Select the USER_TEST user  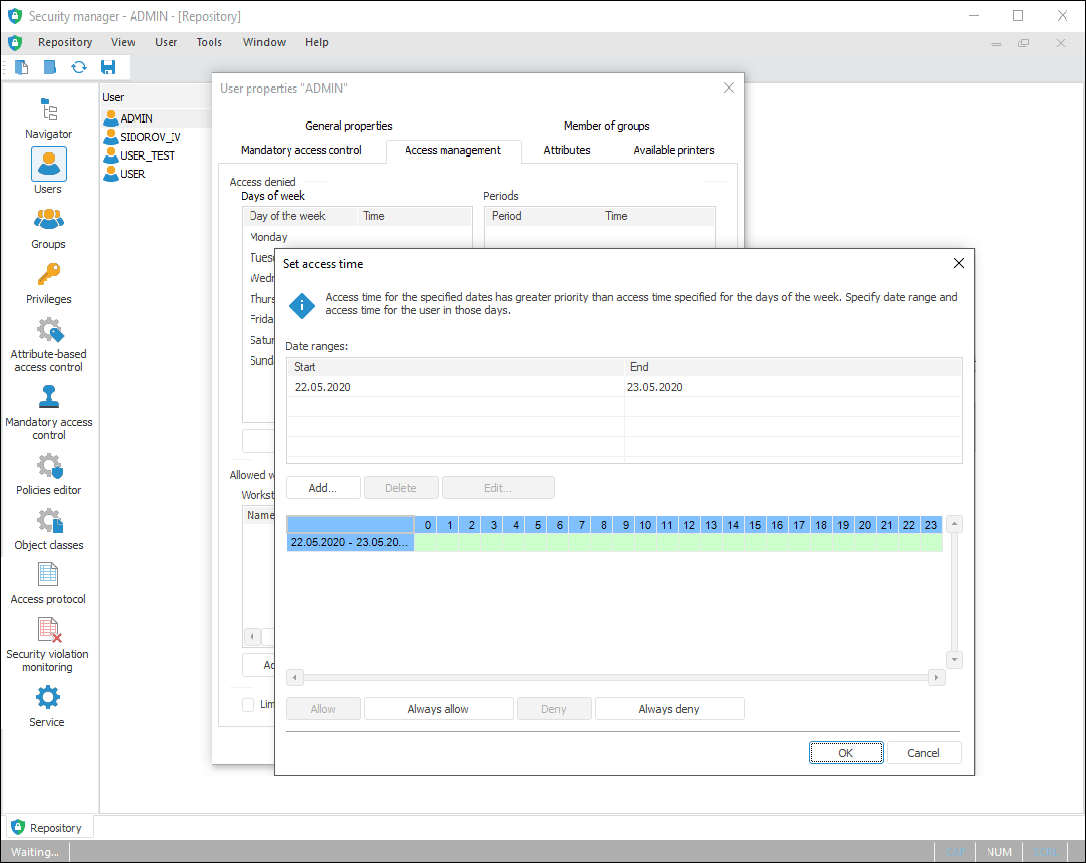(139, 156)
